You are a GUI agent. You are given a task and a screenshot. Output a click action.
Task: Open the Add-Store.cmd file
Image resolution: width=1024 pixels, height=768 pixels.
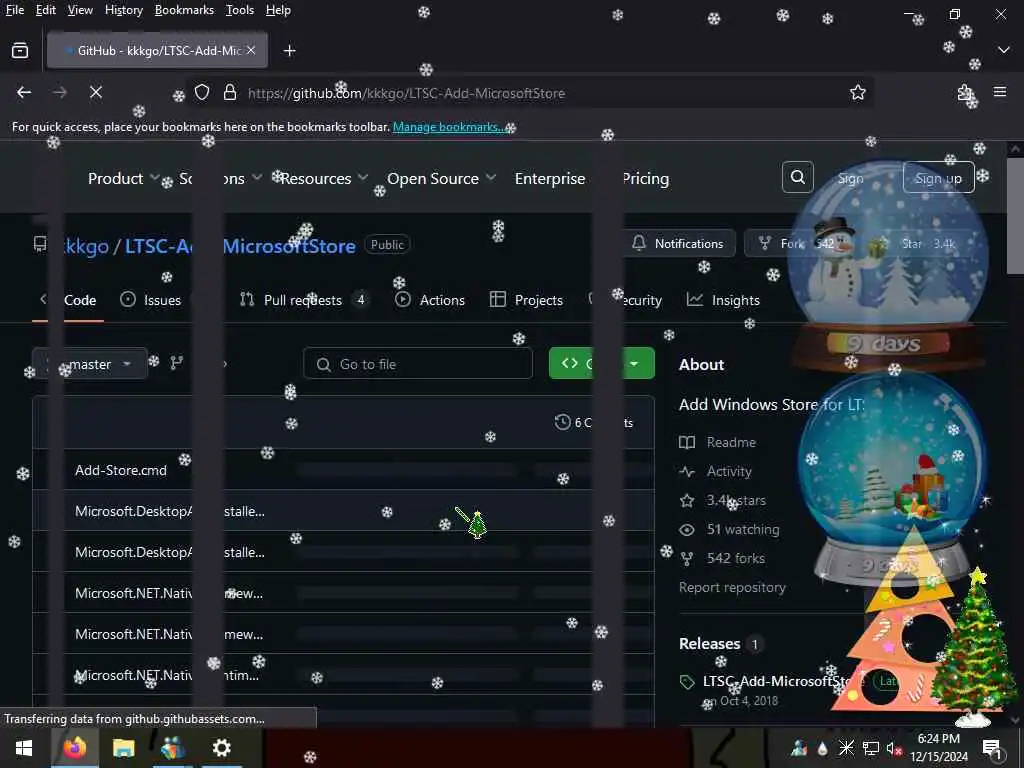(x=121, y=470)
